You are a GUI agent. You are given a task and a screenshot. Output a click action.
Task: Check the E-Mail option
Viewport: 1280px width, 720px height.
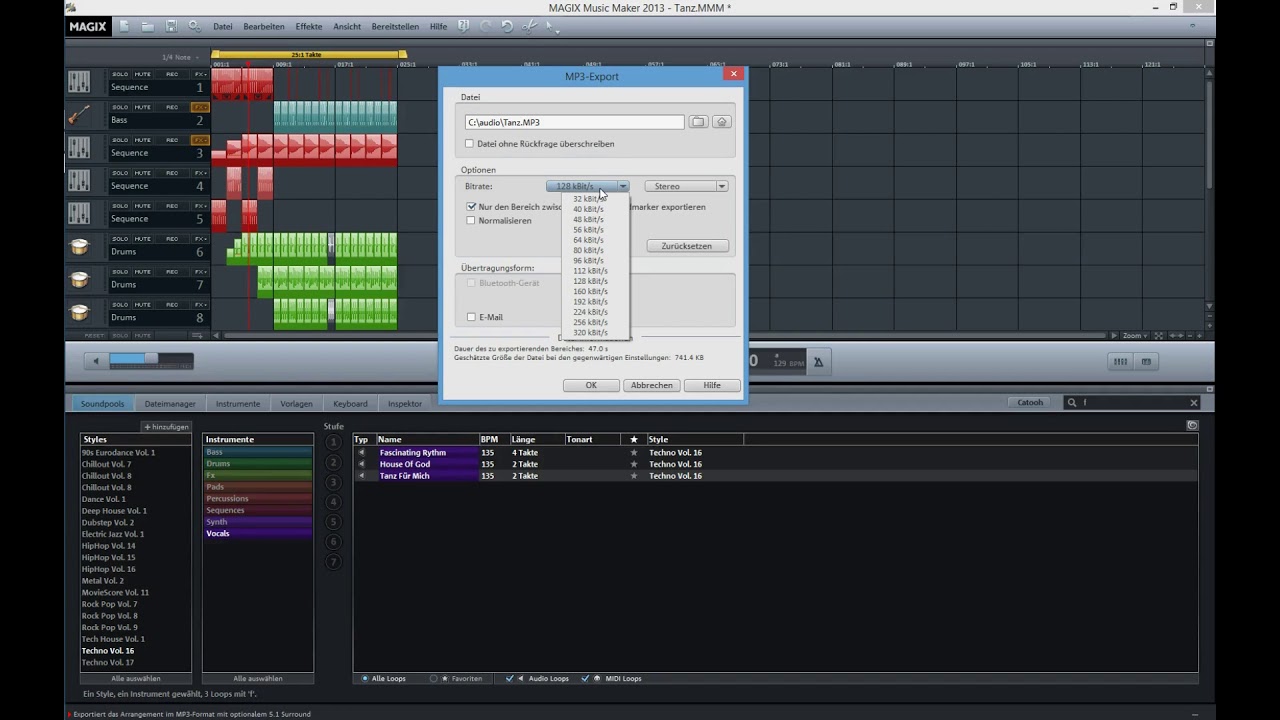[x=471, y=317]
